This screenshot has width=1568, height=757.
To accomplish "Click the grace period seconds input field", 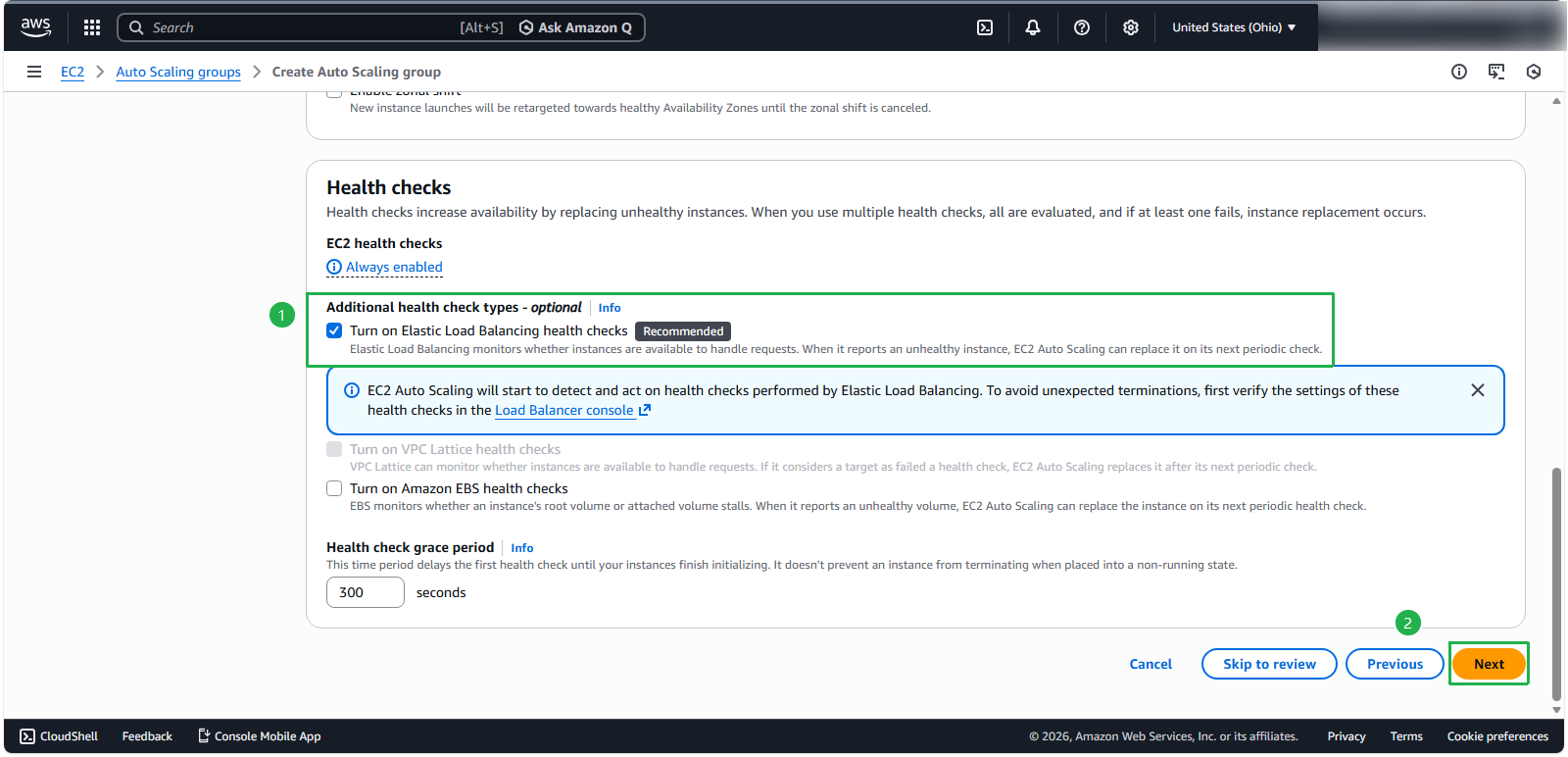I will click(366, 592).
